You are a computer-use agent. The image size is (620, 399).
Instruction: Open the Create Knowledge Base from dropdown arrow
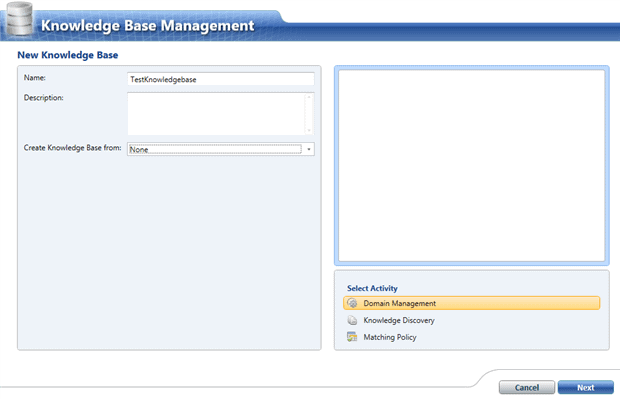point(309,149)
